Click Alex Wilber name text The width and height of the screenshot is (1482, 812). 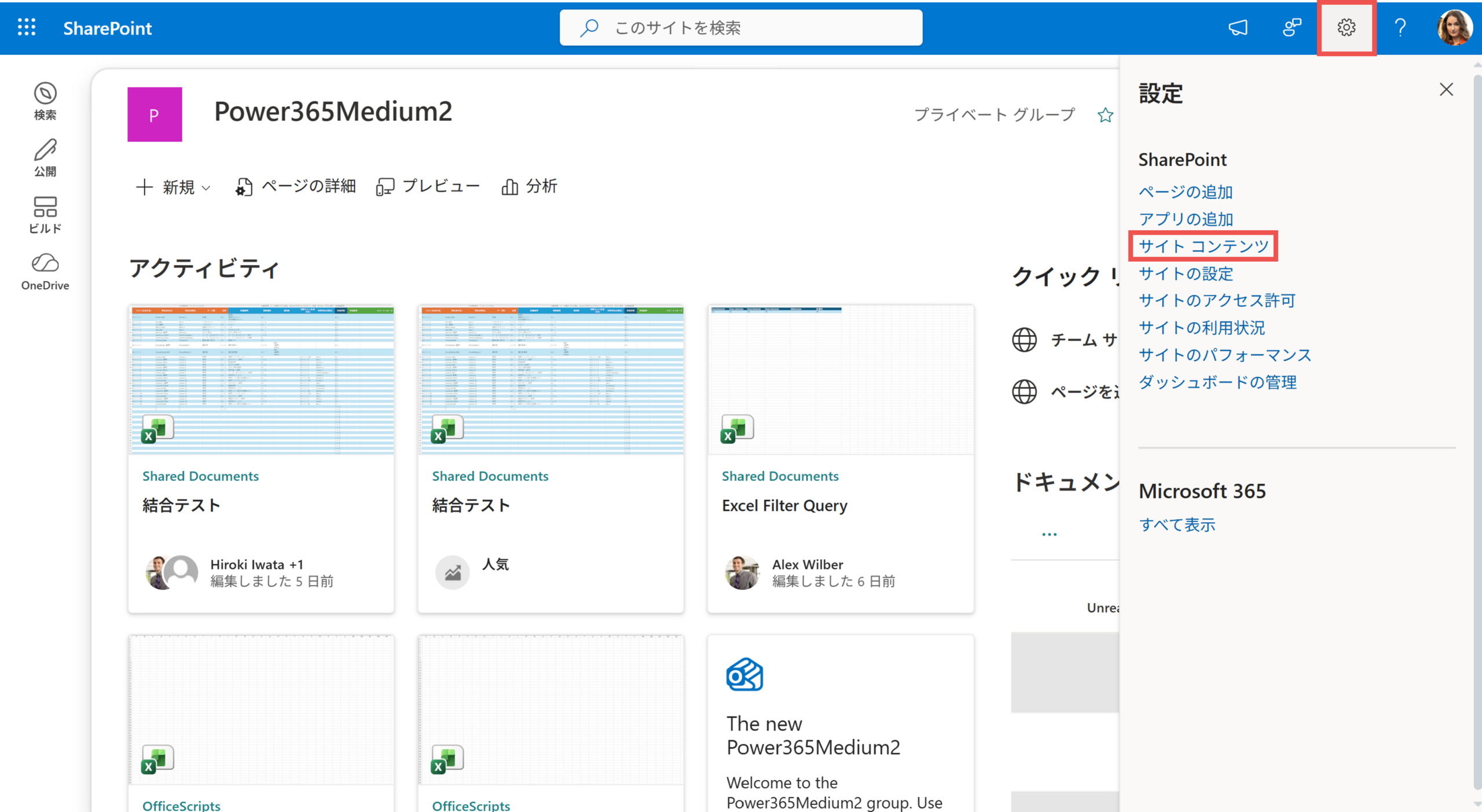[x=808, y=564]
